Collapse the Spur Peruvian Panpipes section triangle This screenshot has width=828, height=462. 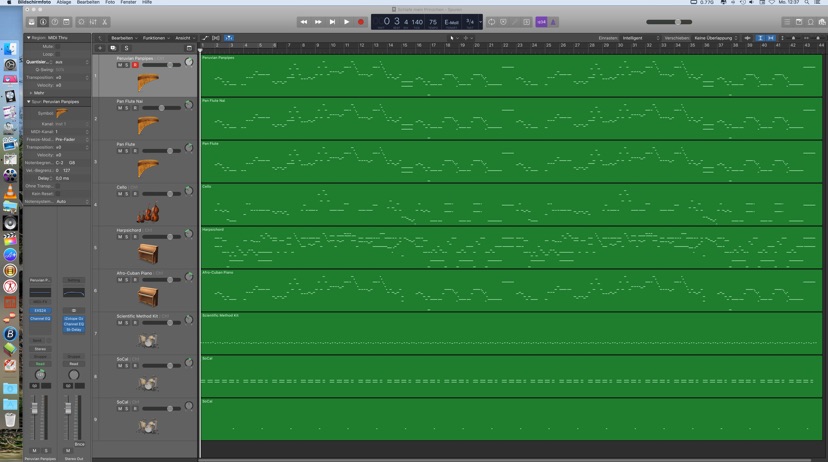coord(29,101)
